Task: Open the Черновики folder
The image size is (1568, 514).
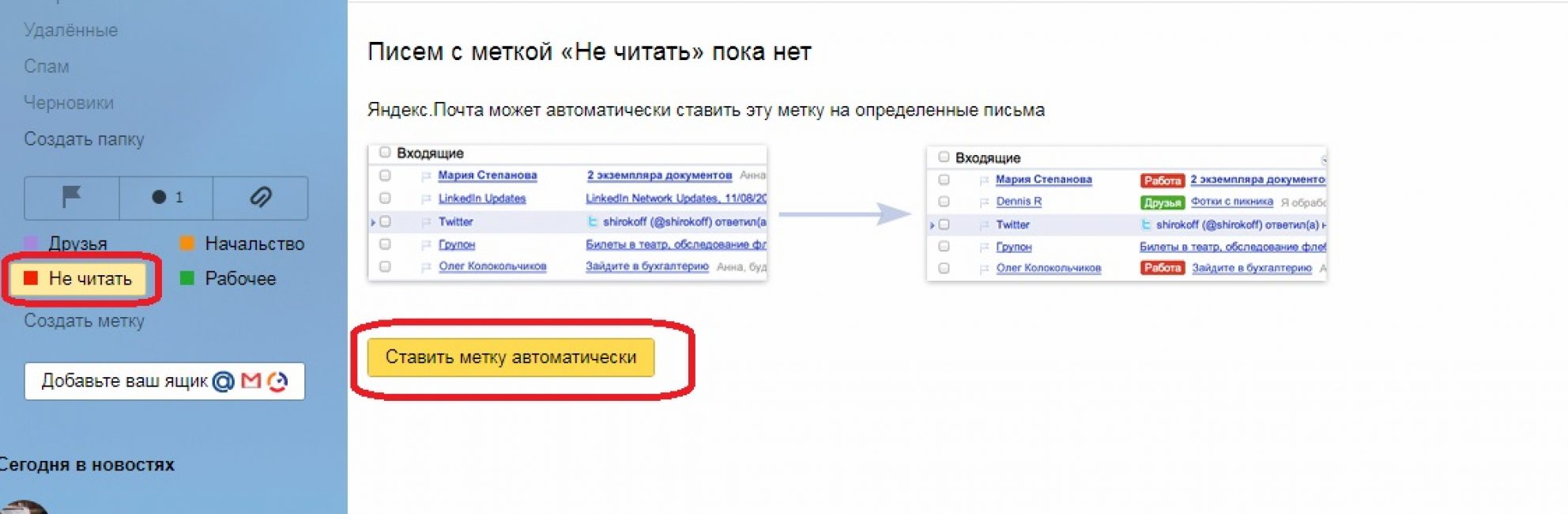Action: [69, 103]
